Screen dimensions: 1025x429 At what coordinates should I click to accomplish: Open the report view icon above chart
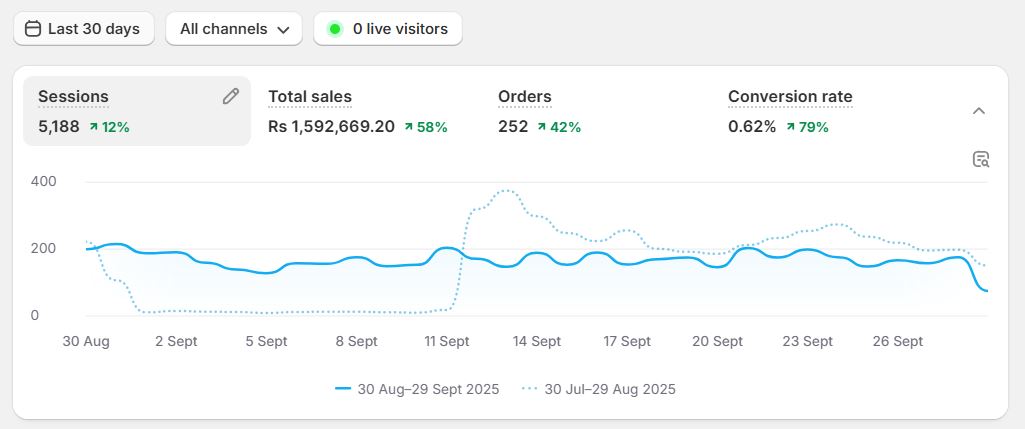pos(981,159)
